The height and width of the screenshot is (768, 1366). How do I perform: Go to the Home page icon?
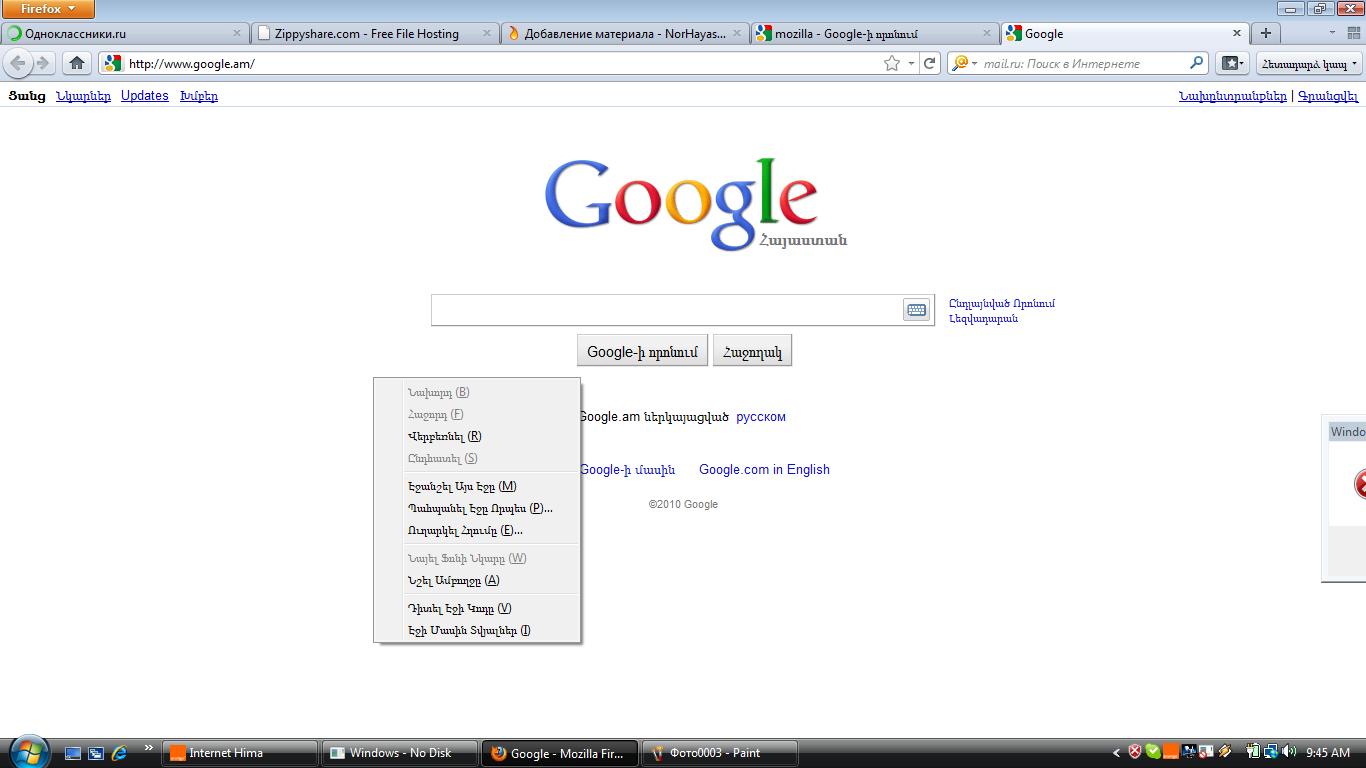[x=77, y=63]
